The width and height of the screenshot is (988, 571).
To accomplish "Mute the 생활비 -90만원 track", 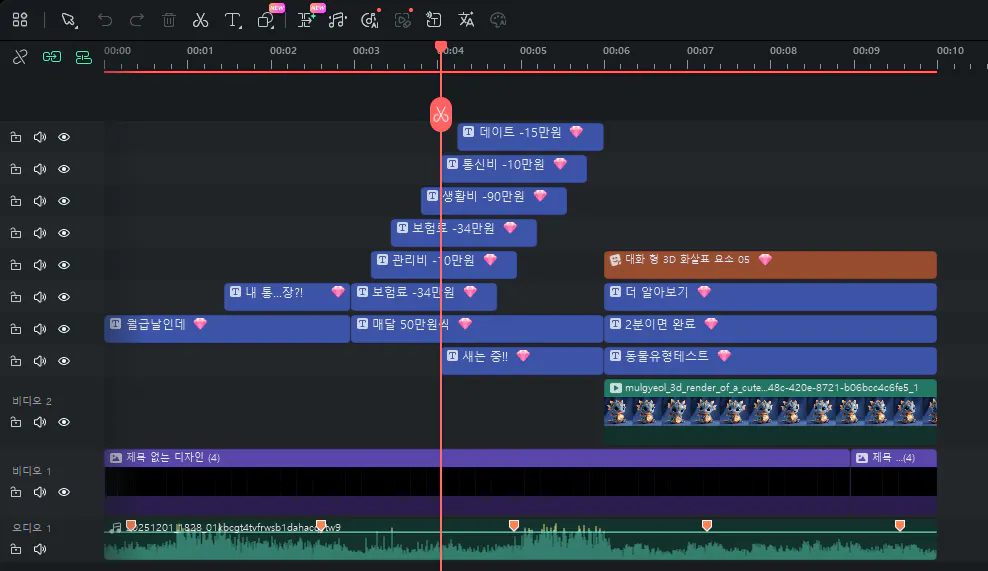I will tap(40, 201).
